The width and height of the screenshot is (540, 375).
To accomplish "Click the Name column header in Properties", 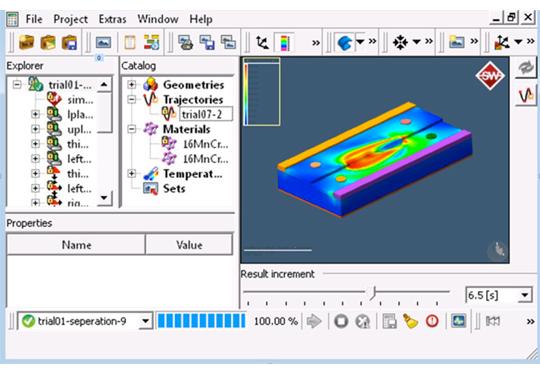I will tap(76, 244).
